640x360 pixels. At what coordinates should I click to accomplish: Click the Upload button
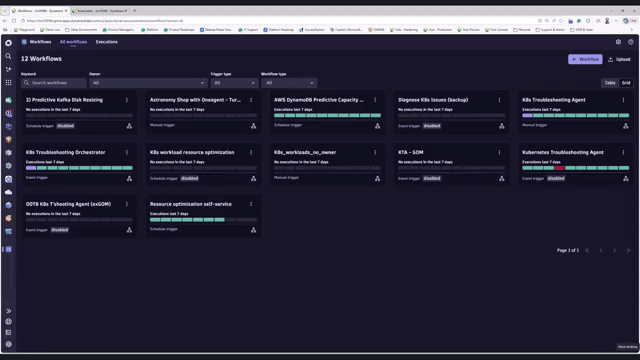pos(619,59)
